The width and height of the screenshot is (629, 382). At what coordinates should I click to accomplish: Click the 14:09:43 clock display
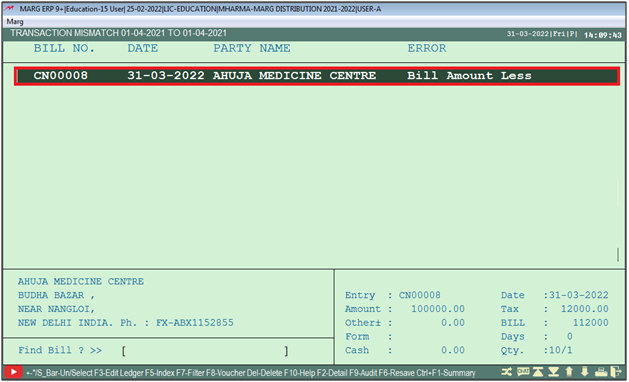pyautogui.click(x=603, y=35)
